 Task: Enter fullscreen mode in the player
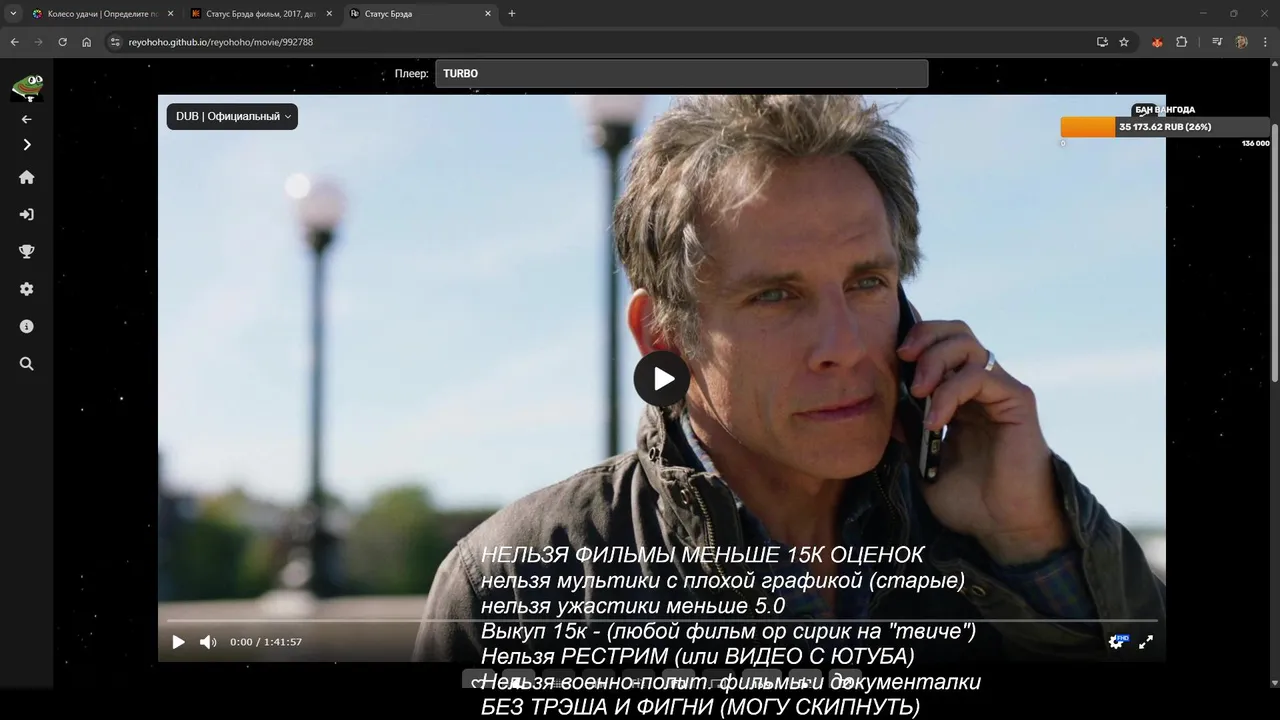tap(1146, 642)
